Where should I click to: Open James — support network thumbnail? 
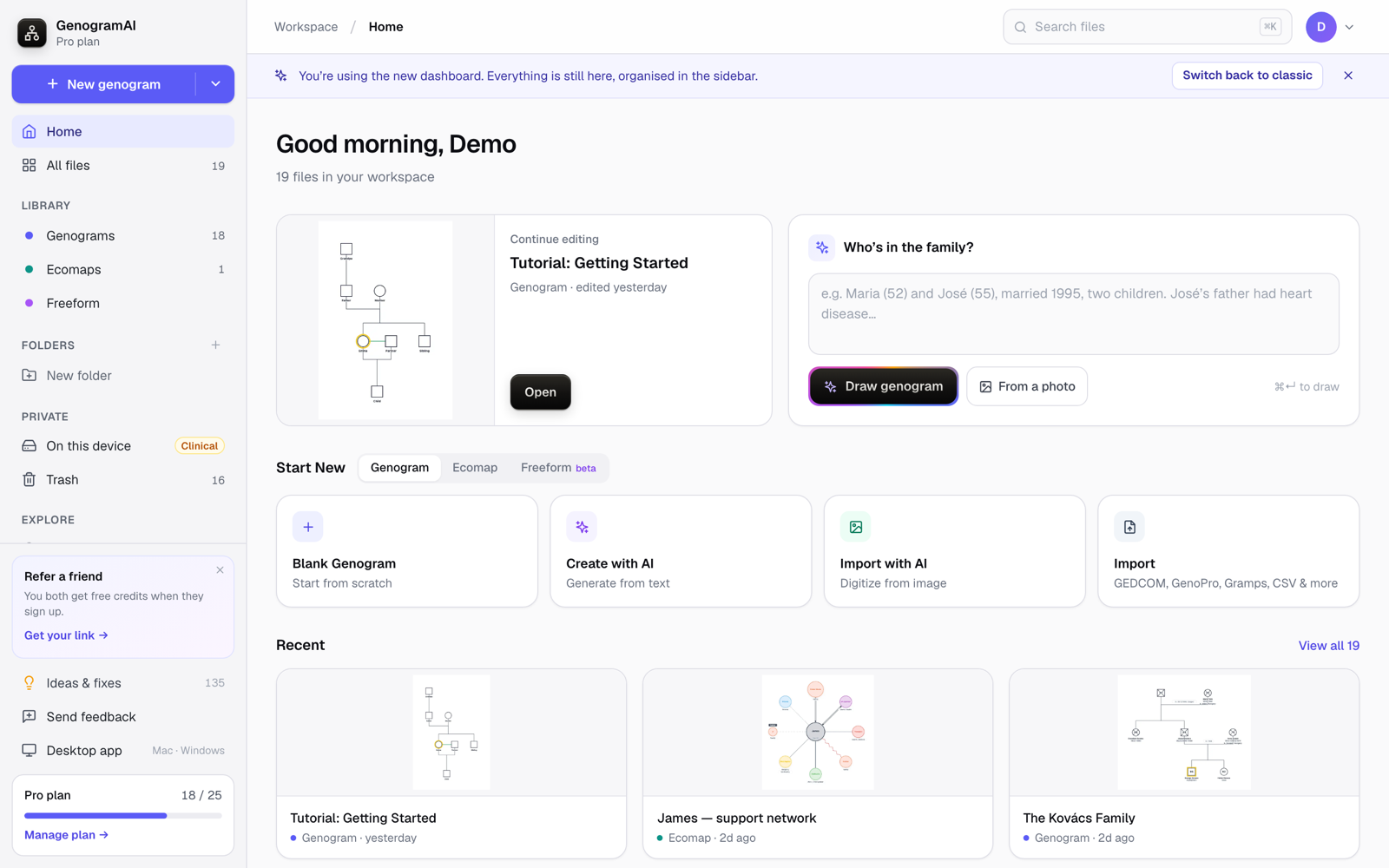[818, 733]
